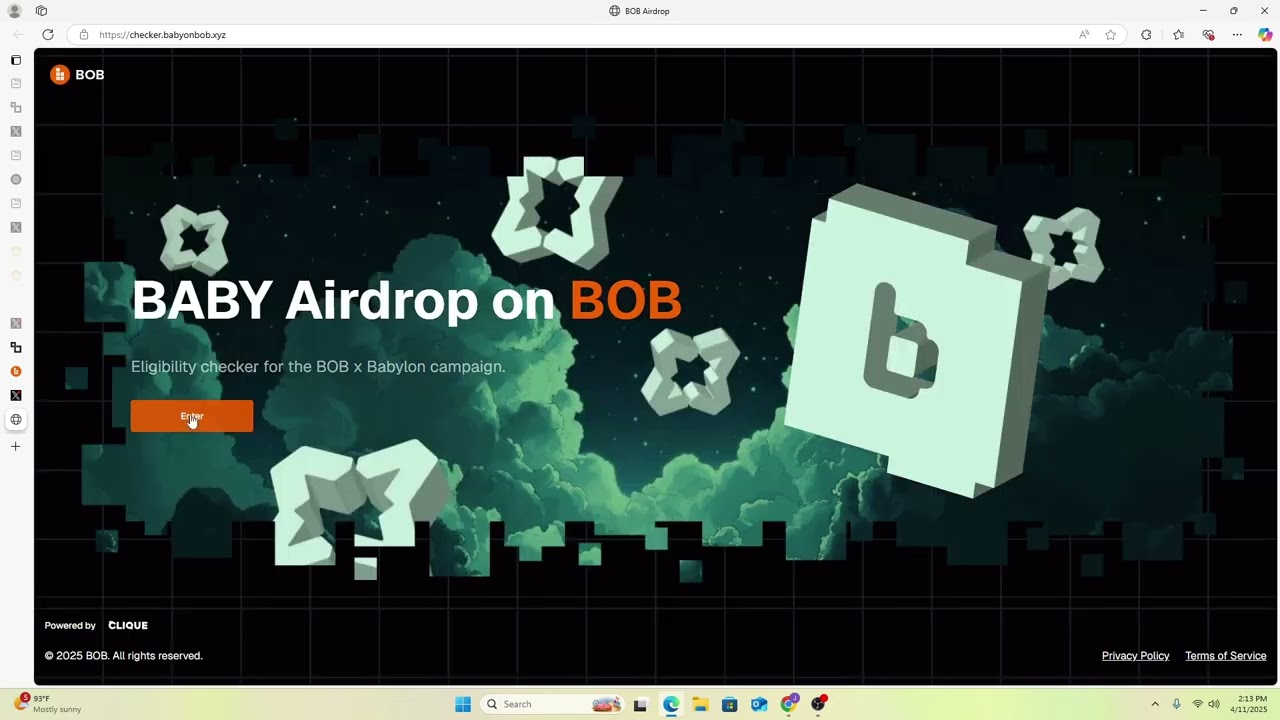1280x720 pixels.
Task: Click the 'Eligibility checker for the BOB x Babylon campaign.' text
Action: click(x=318, y=367)
